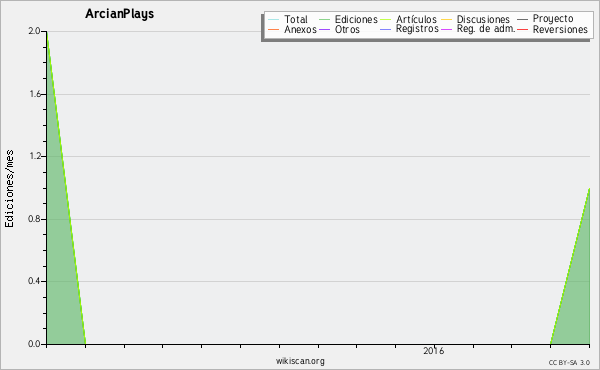Screen dimensions: 600x370
Task: Click the CC BY-SA 3.0 license text
Action: coord(569,363)
